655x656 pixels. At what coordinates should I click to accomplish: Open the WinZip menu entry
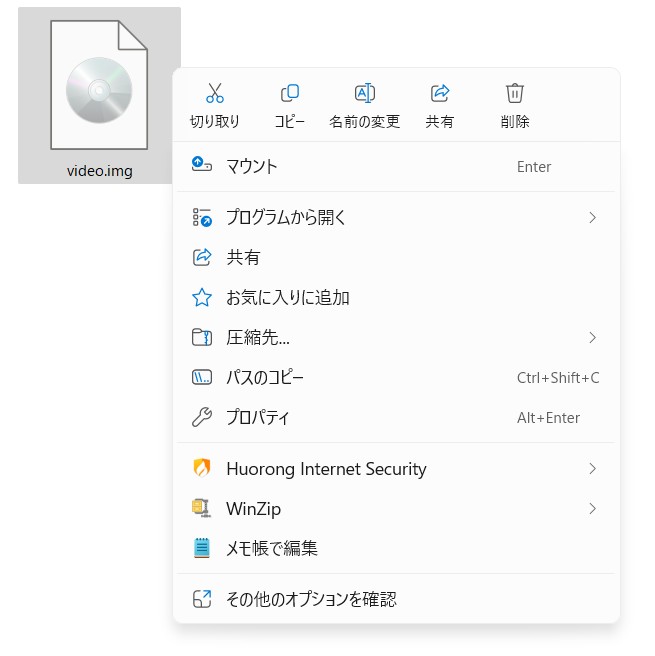point(396,509)
